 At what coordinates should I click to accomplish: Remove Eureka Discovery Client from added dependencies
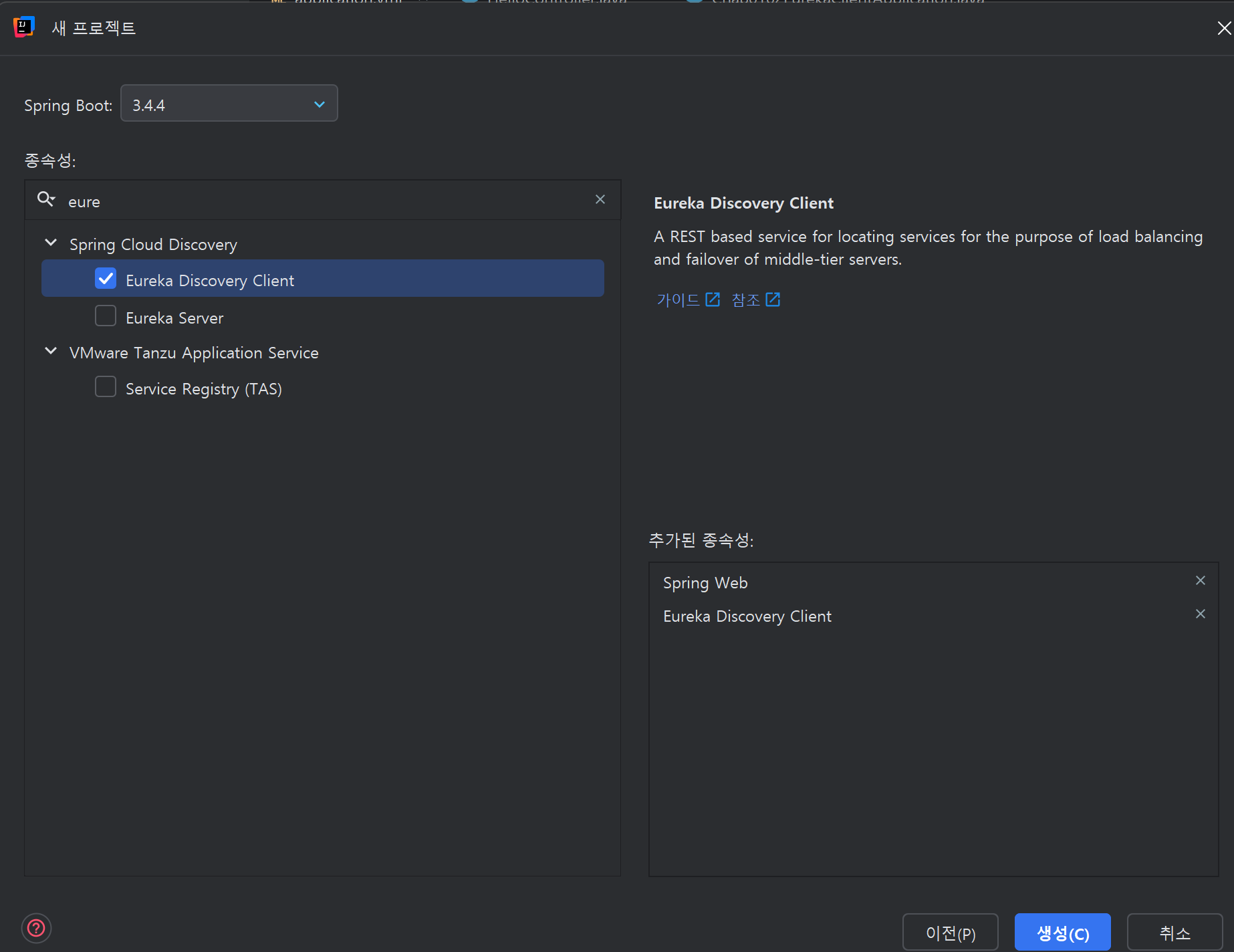1201,614
